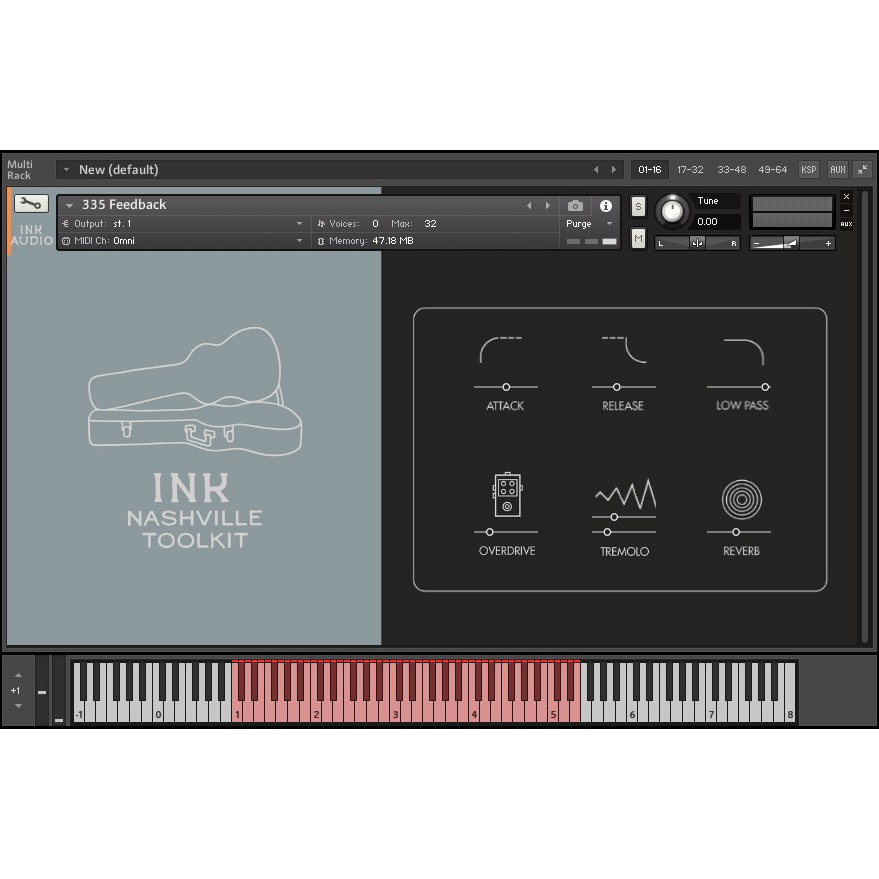The height and width of the screenshot is (879, 879).
Task: Click the Low Pass slider handle
Action: click(x=765, y=387)
